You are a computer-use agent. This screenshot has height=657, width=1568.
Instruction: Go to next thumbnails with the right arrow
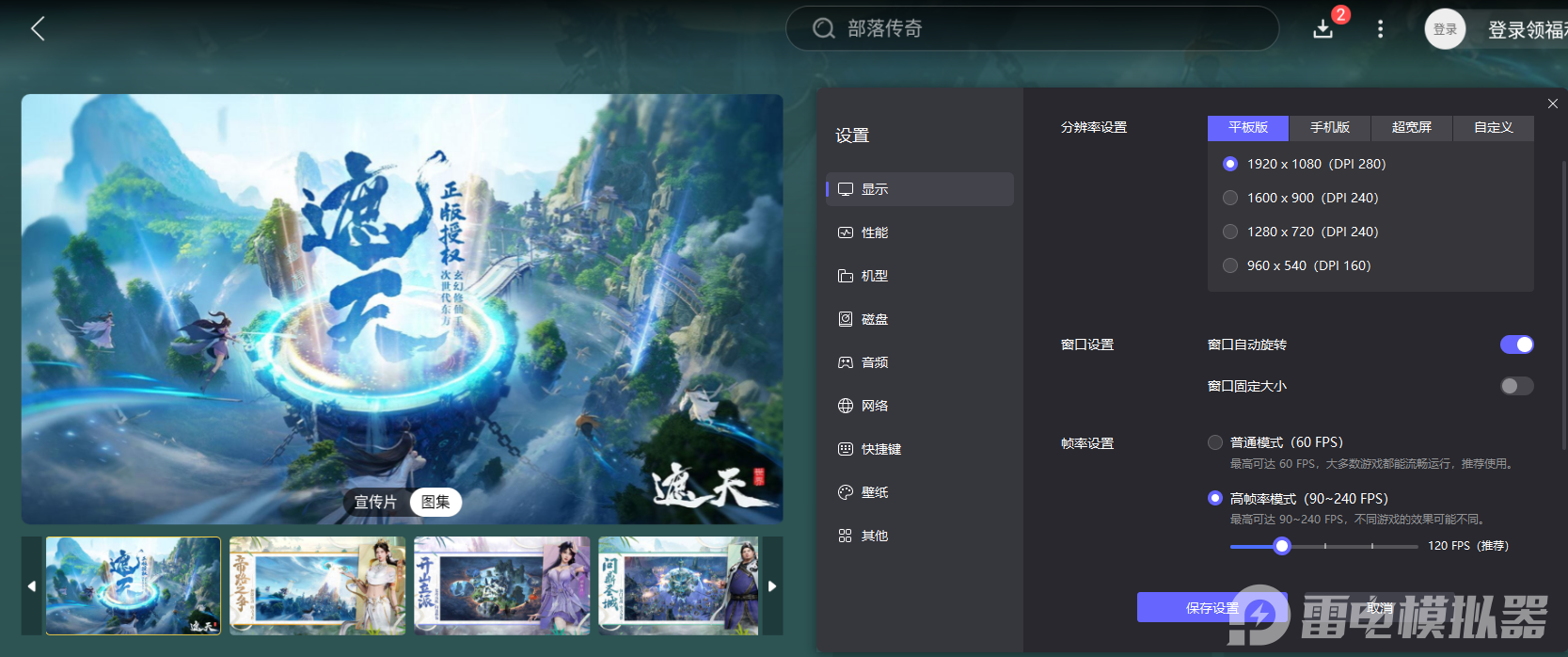(x=772, y=586)
